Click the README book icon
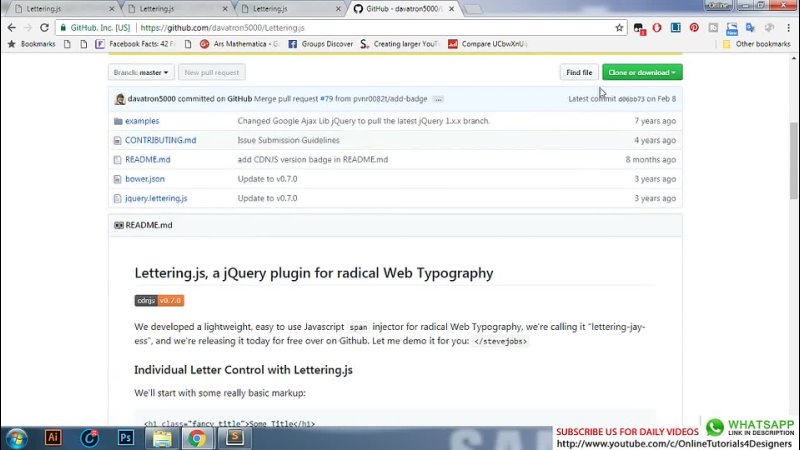Image resolution: width=800 pixels, height=450 pixels. pyautogui.click(x=118, y=225)
